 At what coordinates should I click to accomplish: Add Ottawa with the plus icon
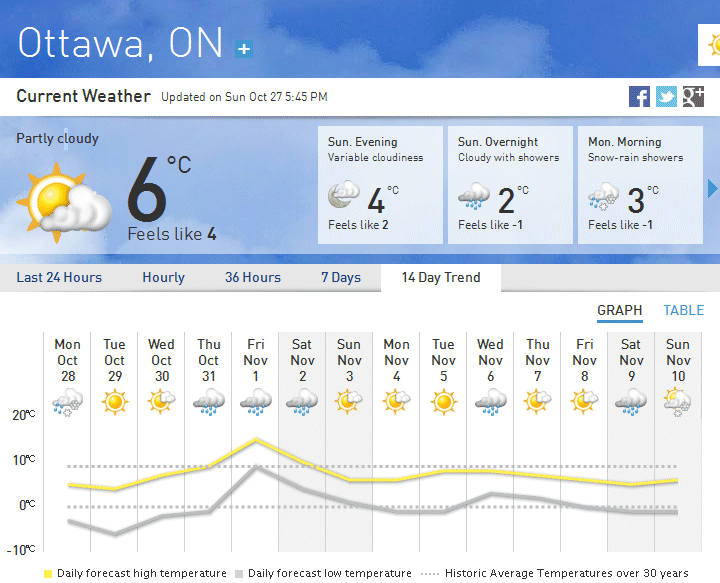pyautogui.click(x=244, y=48)
